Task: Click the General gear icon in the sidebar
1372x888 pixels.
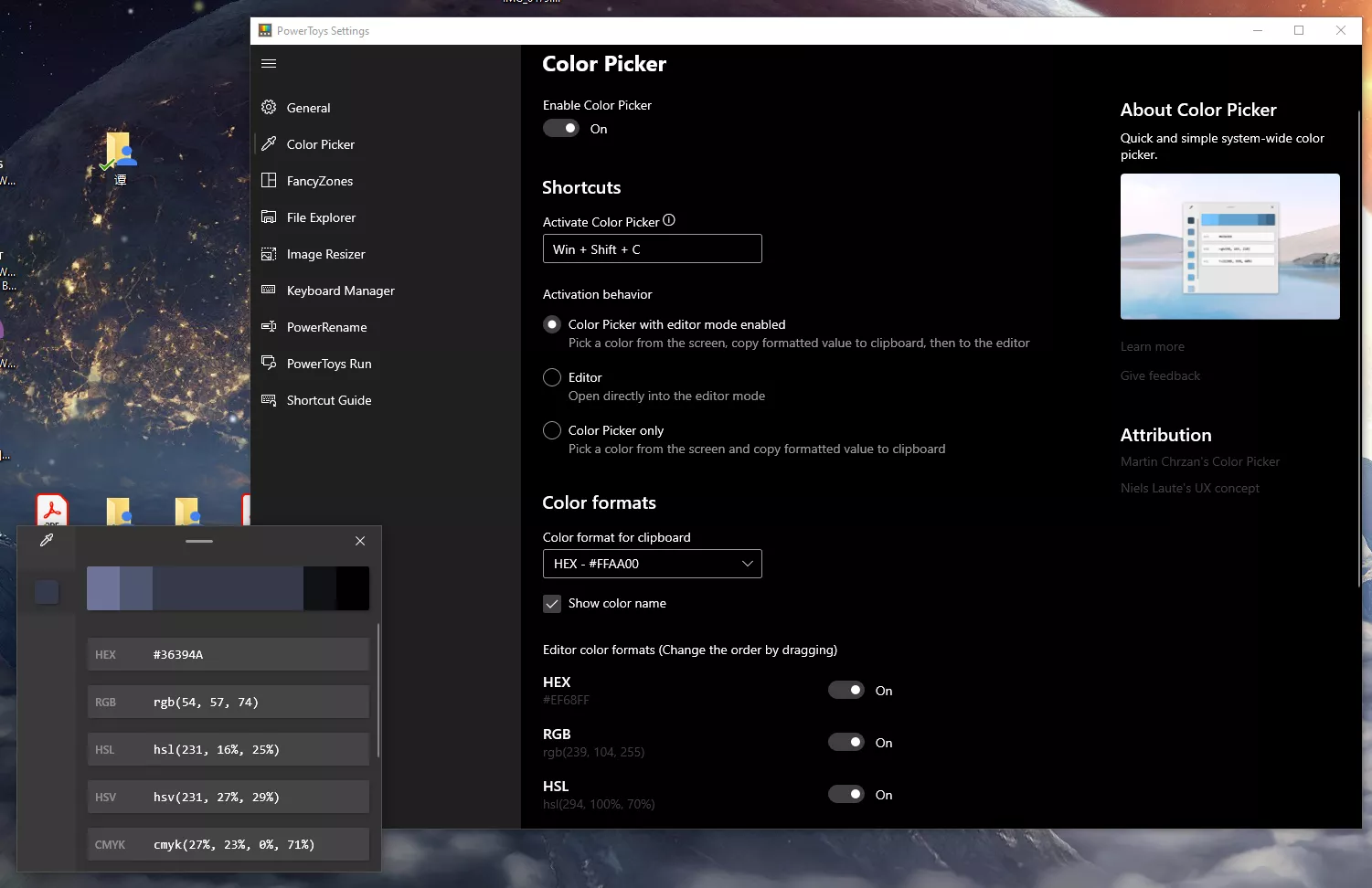Action: coord(269,107)
